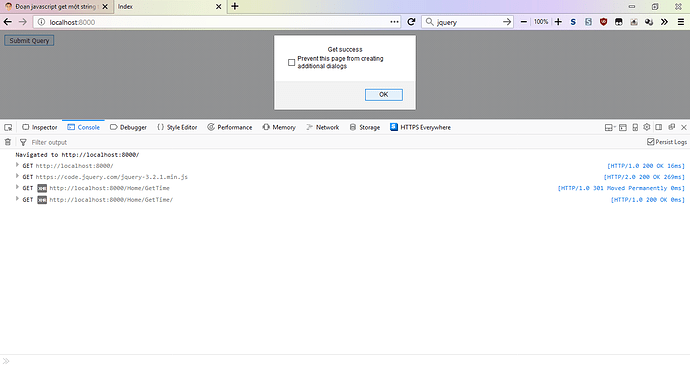Tick 'Prevent this page from creating additional dialogs'
Screen dimensions: 690x367
[291, 62]
